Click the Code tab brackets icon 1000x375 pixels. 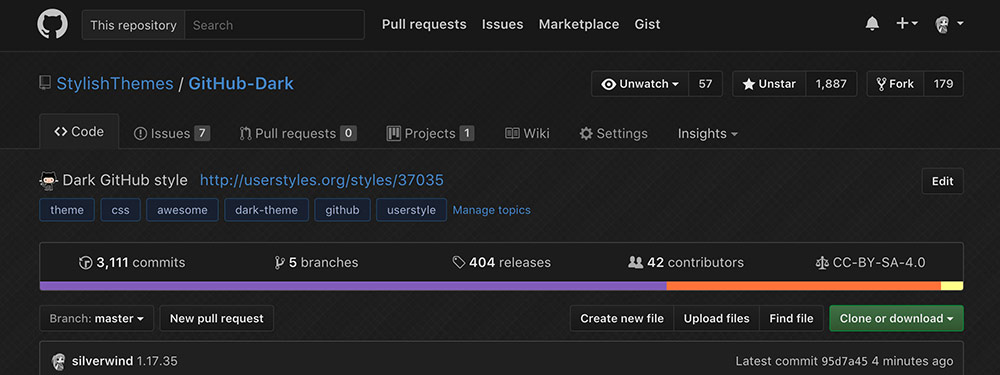click(61, 131)
